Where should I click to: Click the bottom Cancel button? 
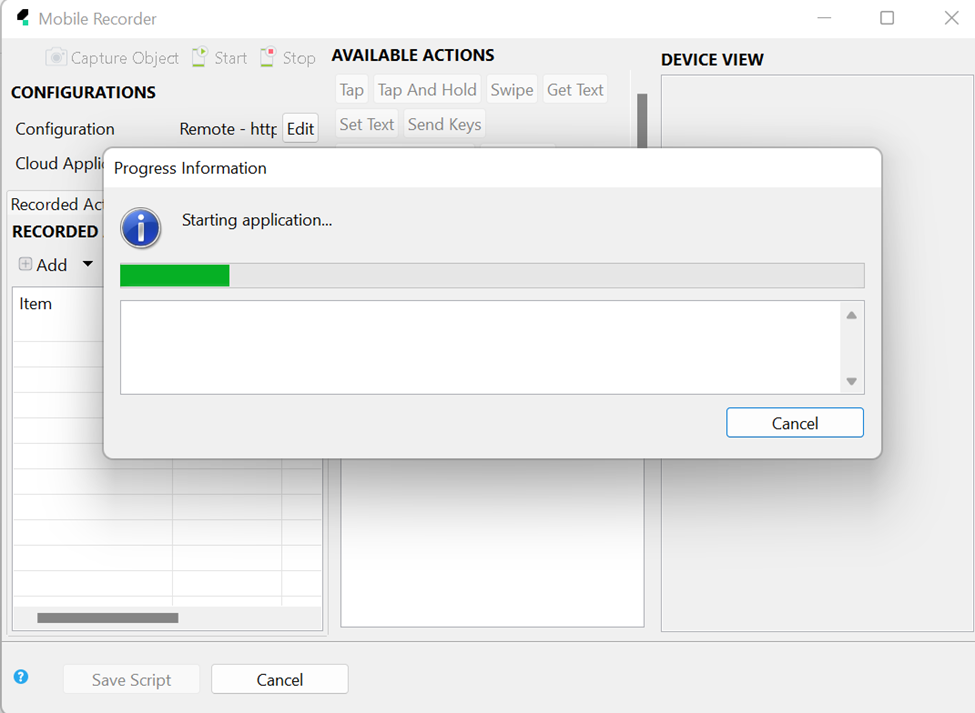pyautogui.click(x=279, y=680)
